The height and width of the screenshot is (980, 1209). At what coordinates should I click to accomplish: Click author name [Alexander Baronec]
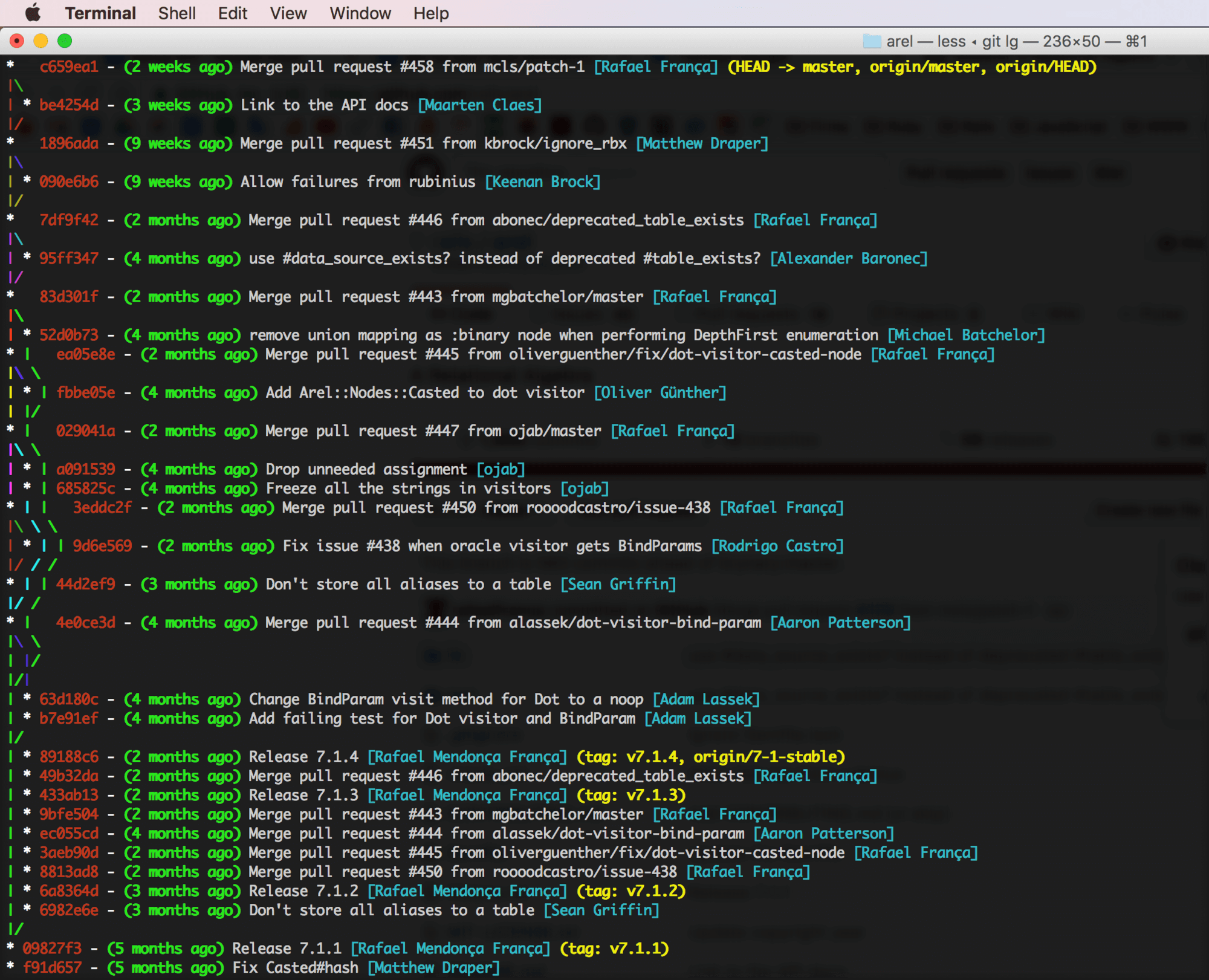[849, 258]
